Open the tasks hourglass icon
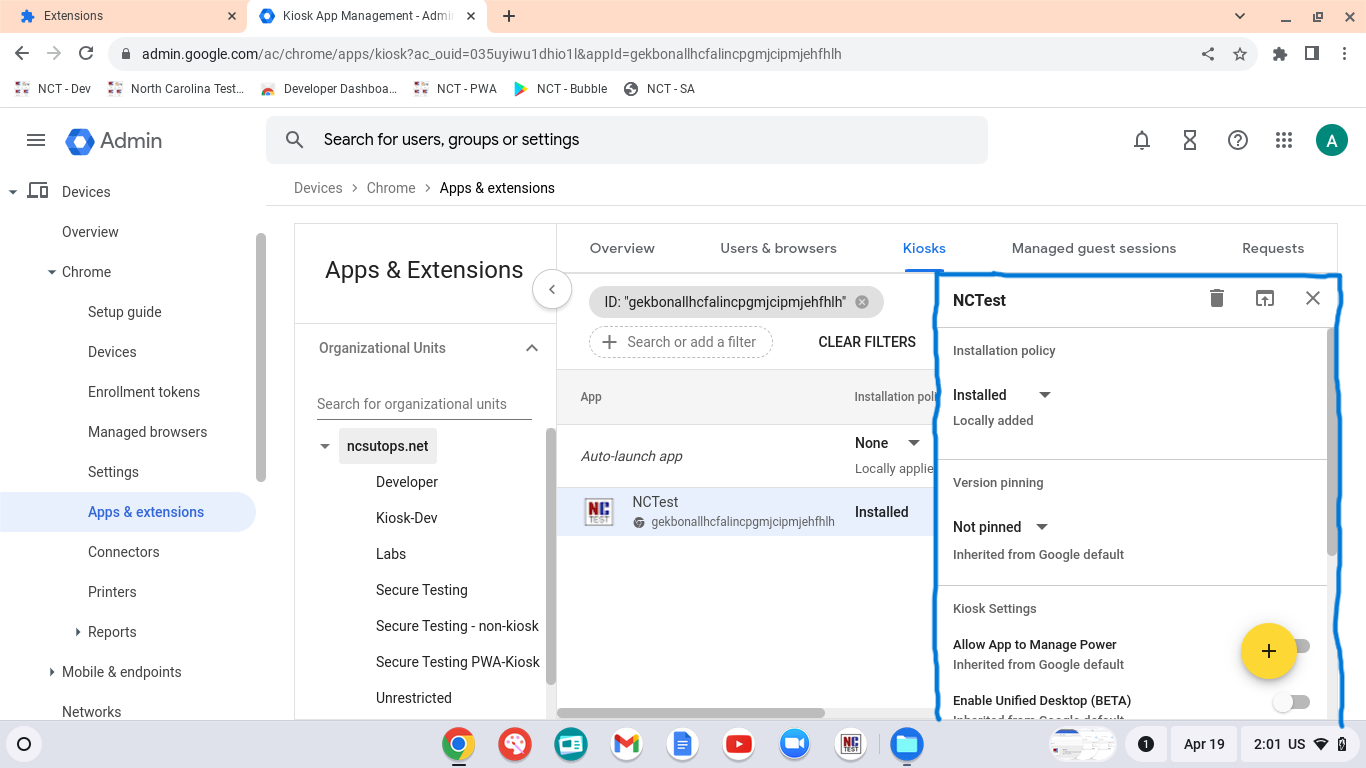Image resolution: width=1366 pixels, height=768 pixels. coord(1190,140)
